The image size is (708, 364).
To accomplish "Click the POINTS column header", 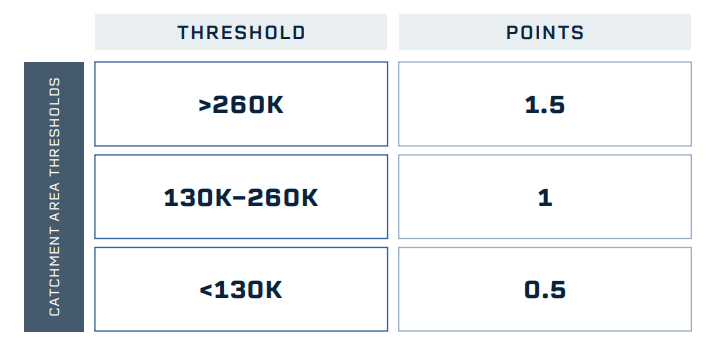I will pyautogui.click(x=545, y=32).
